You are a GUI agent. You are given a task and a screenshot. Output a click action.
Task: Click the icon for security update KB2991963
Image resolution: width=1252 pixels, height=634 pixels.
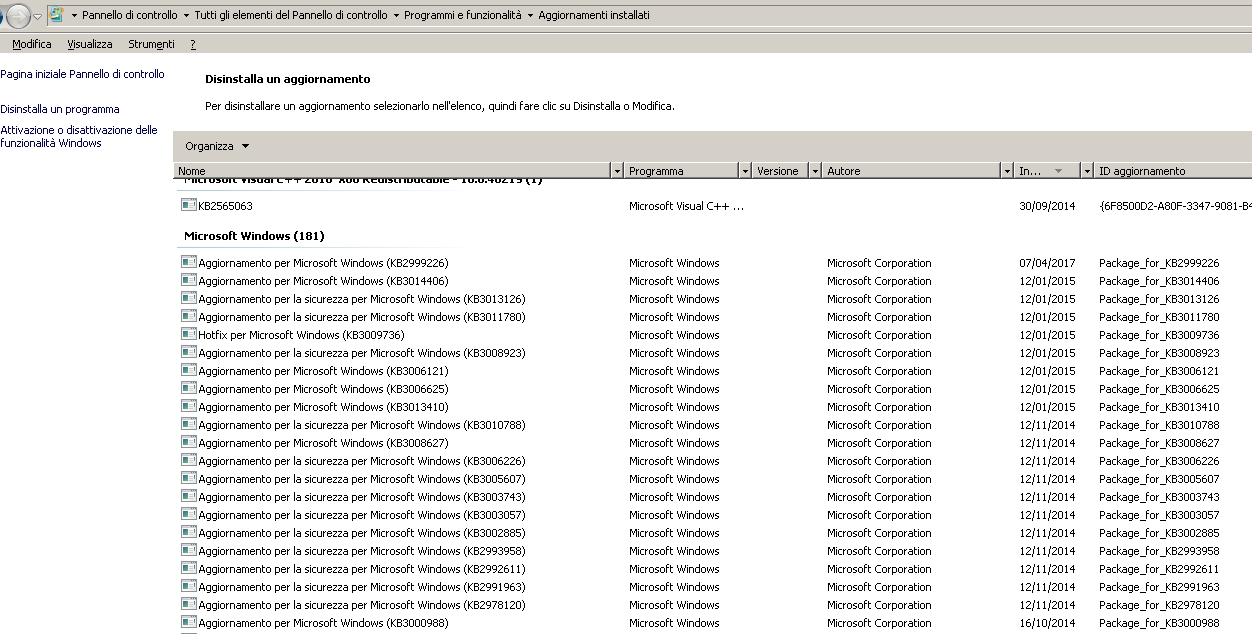(188, 585)
